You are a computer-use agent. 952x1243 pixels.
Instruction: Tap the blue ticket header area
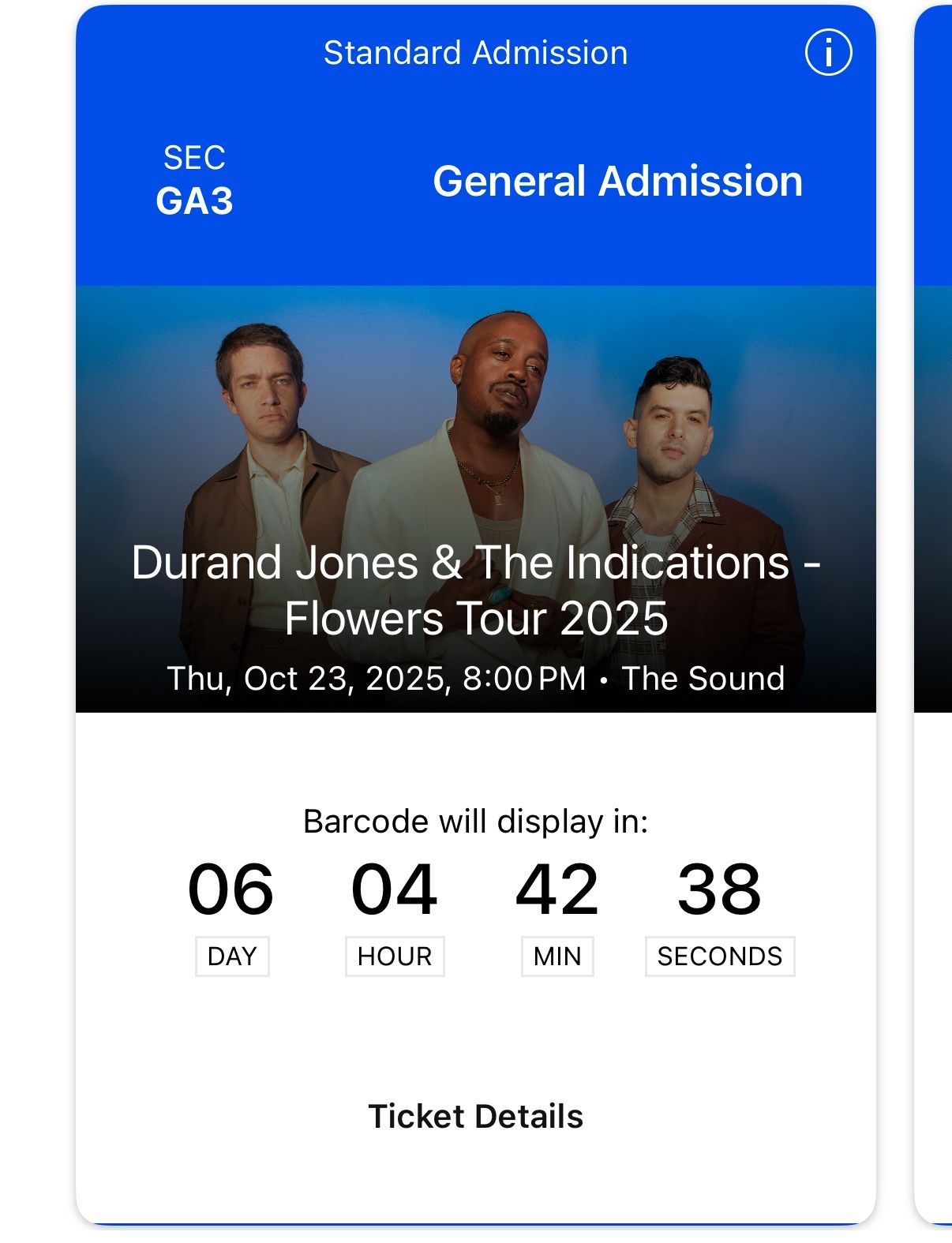[x=475, y=118]
